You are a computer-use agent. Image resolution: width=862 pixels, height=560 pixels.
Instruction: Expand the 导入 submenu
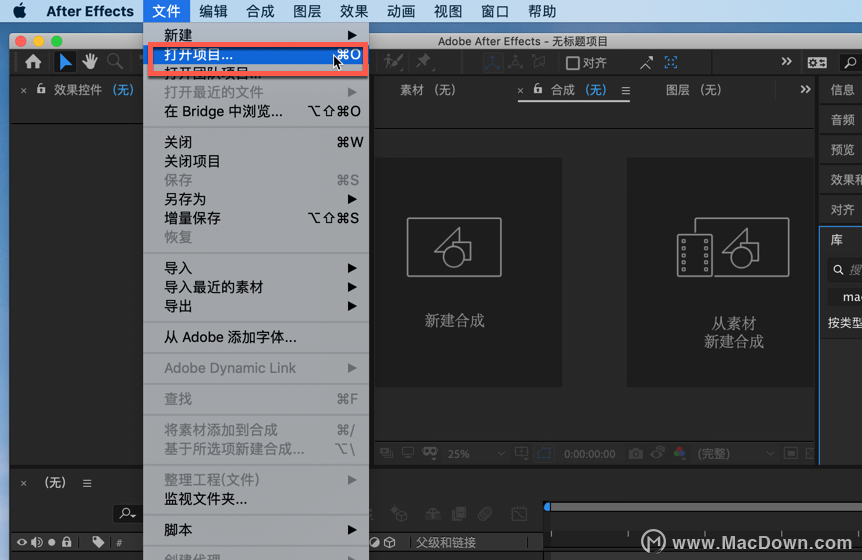click(256, 268)
